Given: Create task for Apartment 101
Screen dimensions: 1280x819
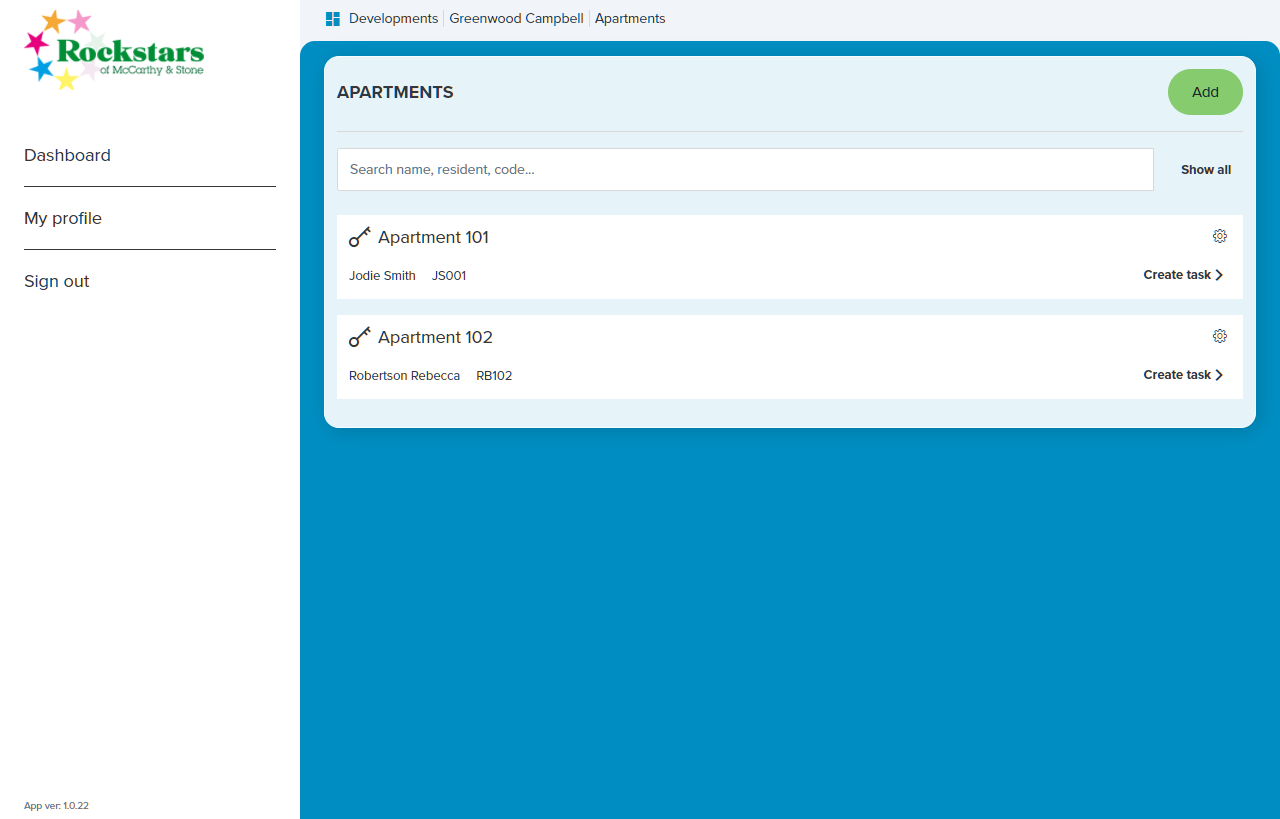Looking at the screenshot, I should pos(1183,275).
